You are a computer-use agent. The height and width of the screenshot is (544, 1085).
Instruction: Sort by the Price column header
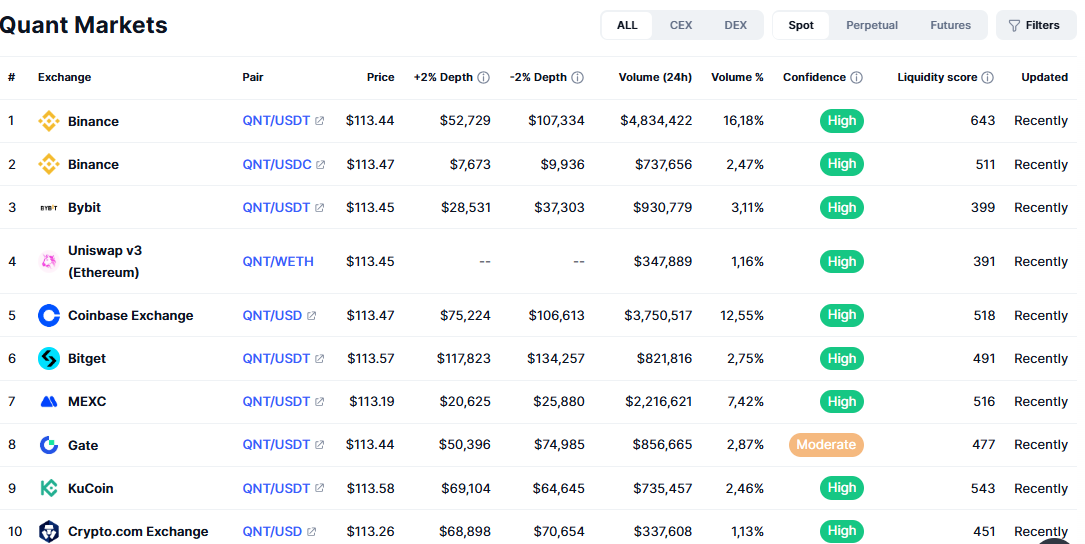coord(381,78)
